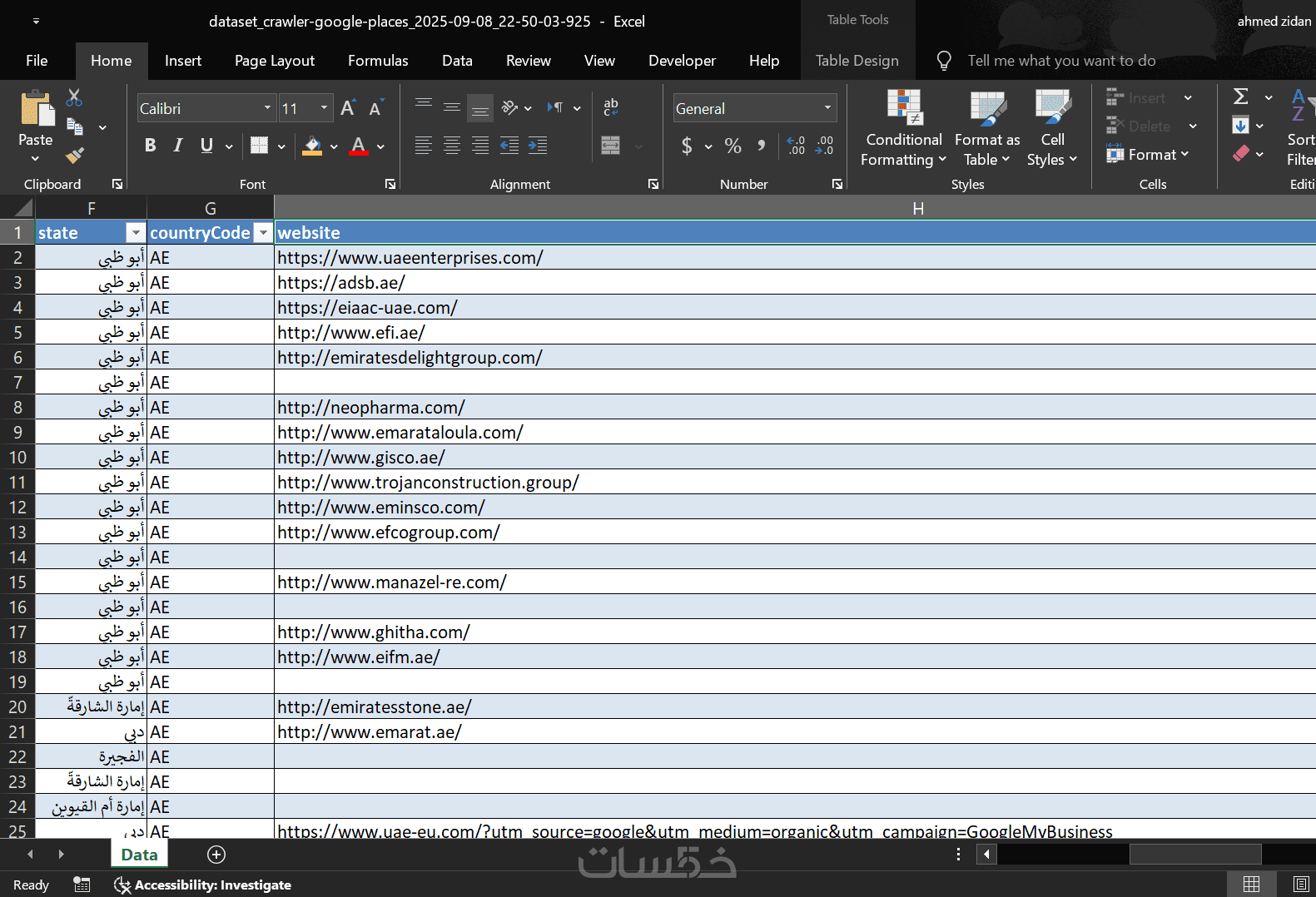Image resolution: width=1316 pixels, height=897 pixels.
Task: Open Font dialog launcher in Font group
Action: tap(390, 184)
